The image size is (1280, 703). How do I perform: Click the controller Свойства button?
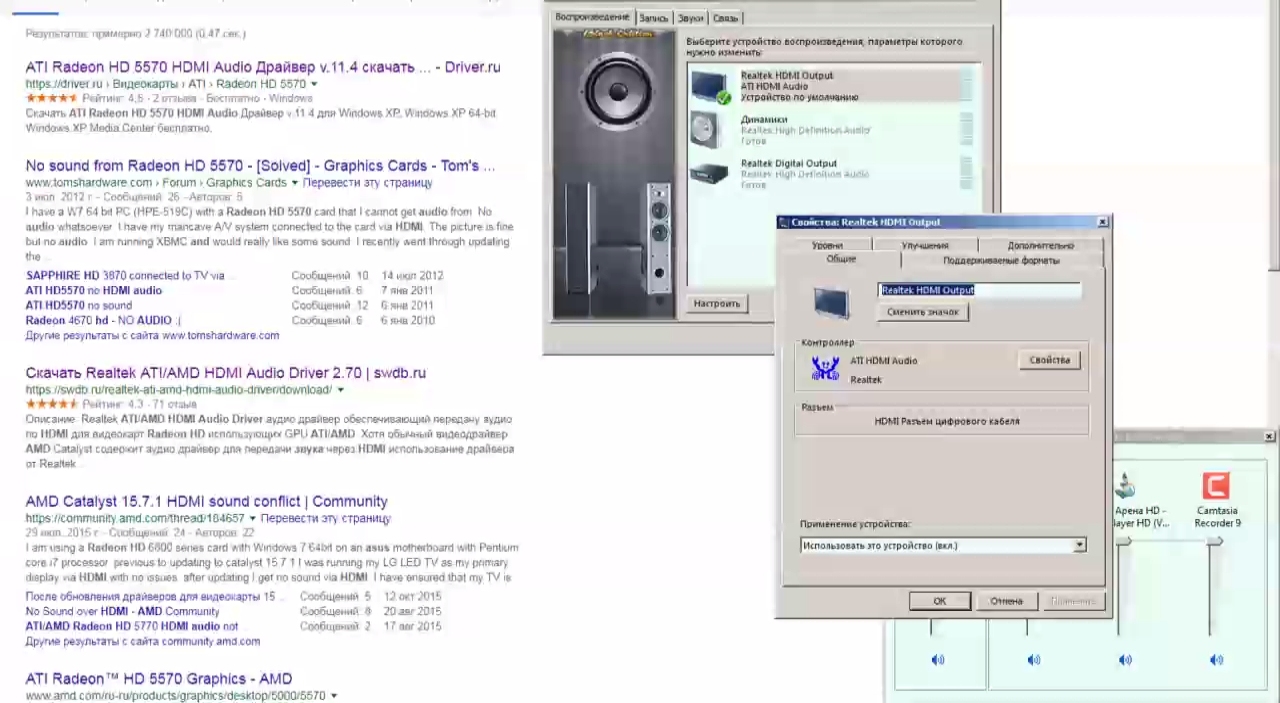[x=1049, y=360]
